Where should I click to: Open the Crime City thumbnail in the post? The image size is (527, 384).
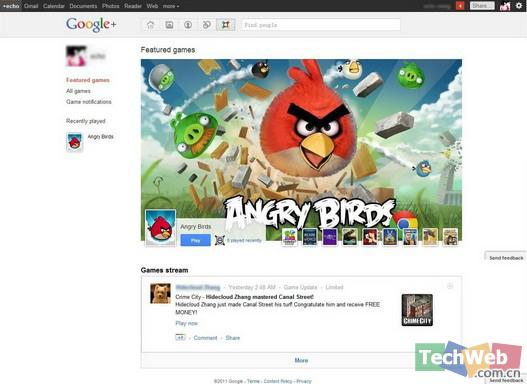[x=417, y=310]
